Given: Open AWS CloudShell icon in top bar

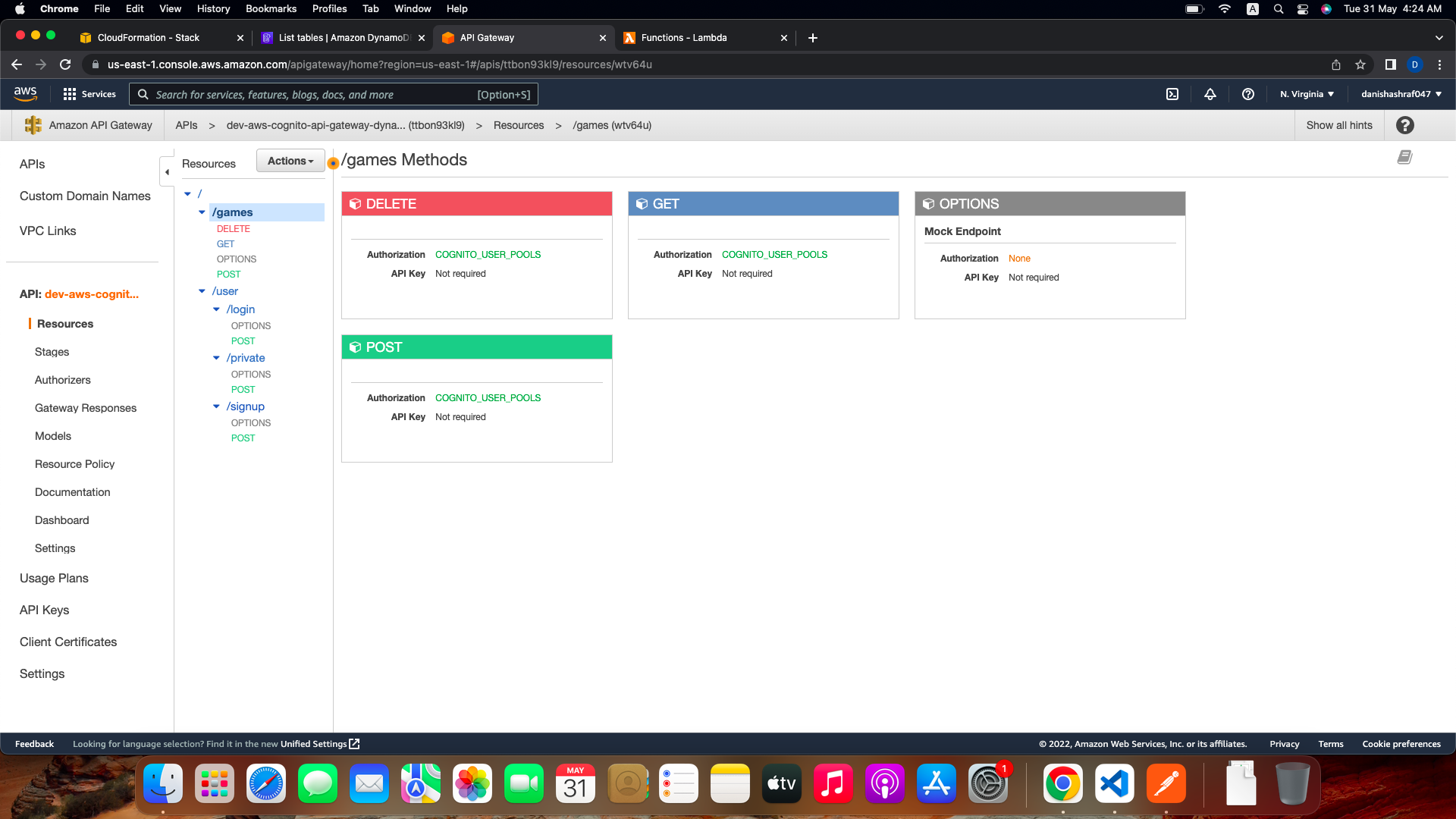Looking at the screenshot, I should 1172,94.
